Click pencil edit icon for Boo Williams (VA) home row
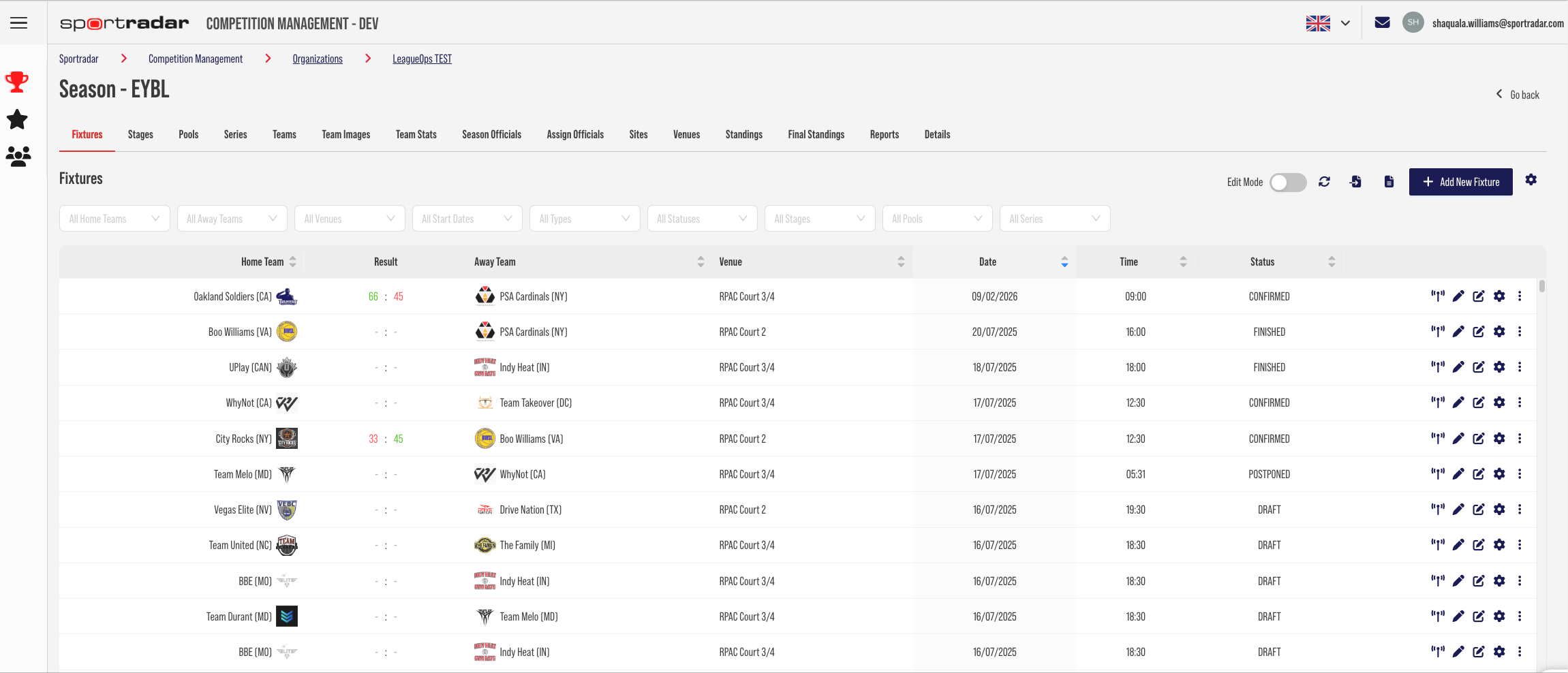Viewport: 1568px width, 673px height. click(x=1458, y=332)
